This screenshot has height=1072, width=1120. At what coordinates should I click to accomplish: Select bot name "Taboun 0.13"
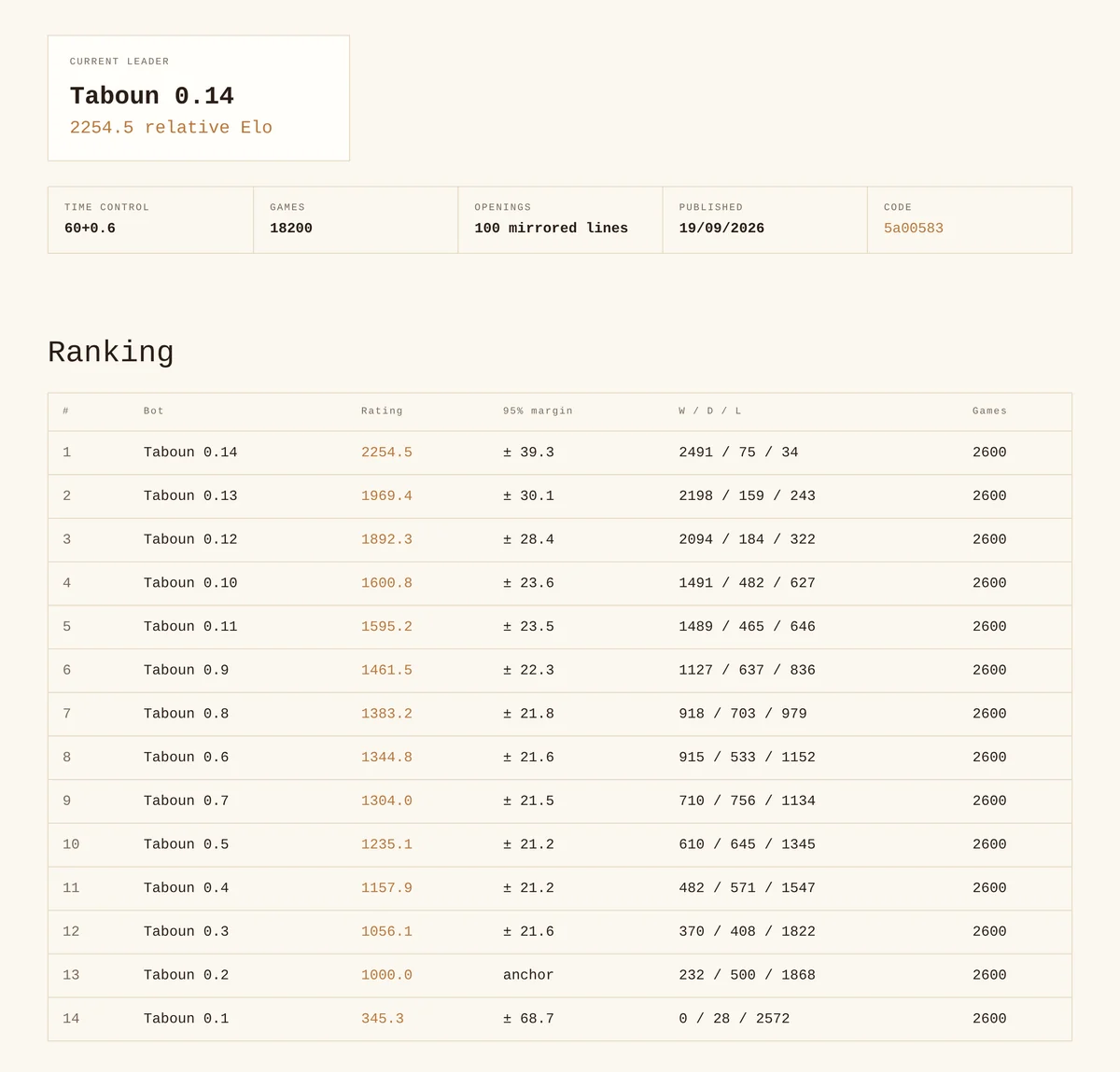point(190,496)
